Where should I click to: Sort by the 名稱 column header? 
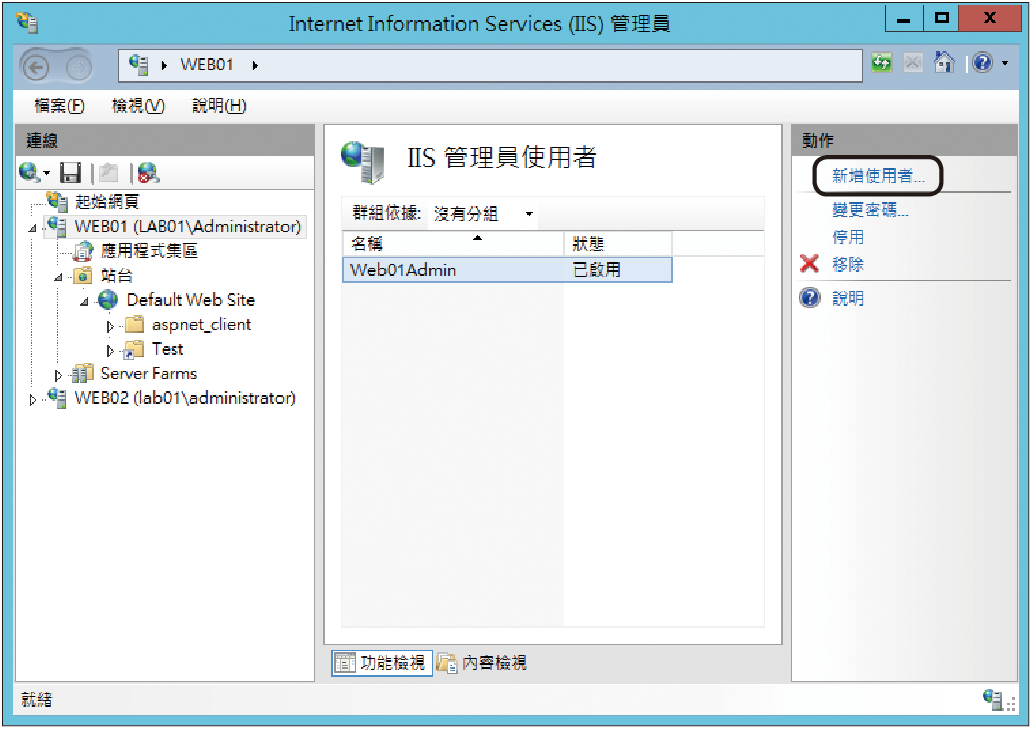pos(453,244)
